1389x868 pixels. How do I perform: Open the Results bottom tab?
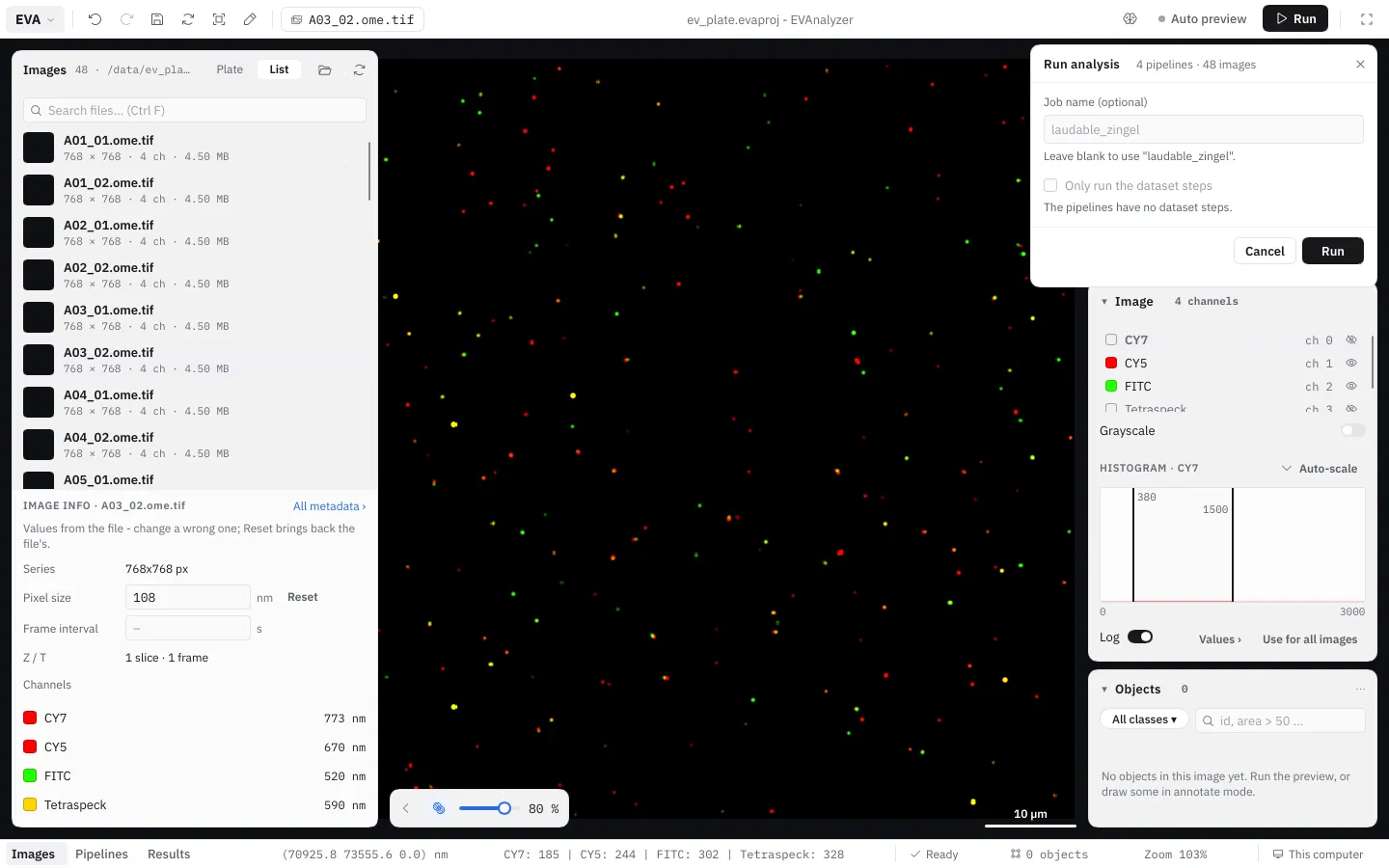coord(169,854)
